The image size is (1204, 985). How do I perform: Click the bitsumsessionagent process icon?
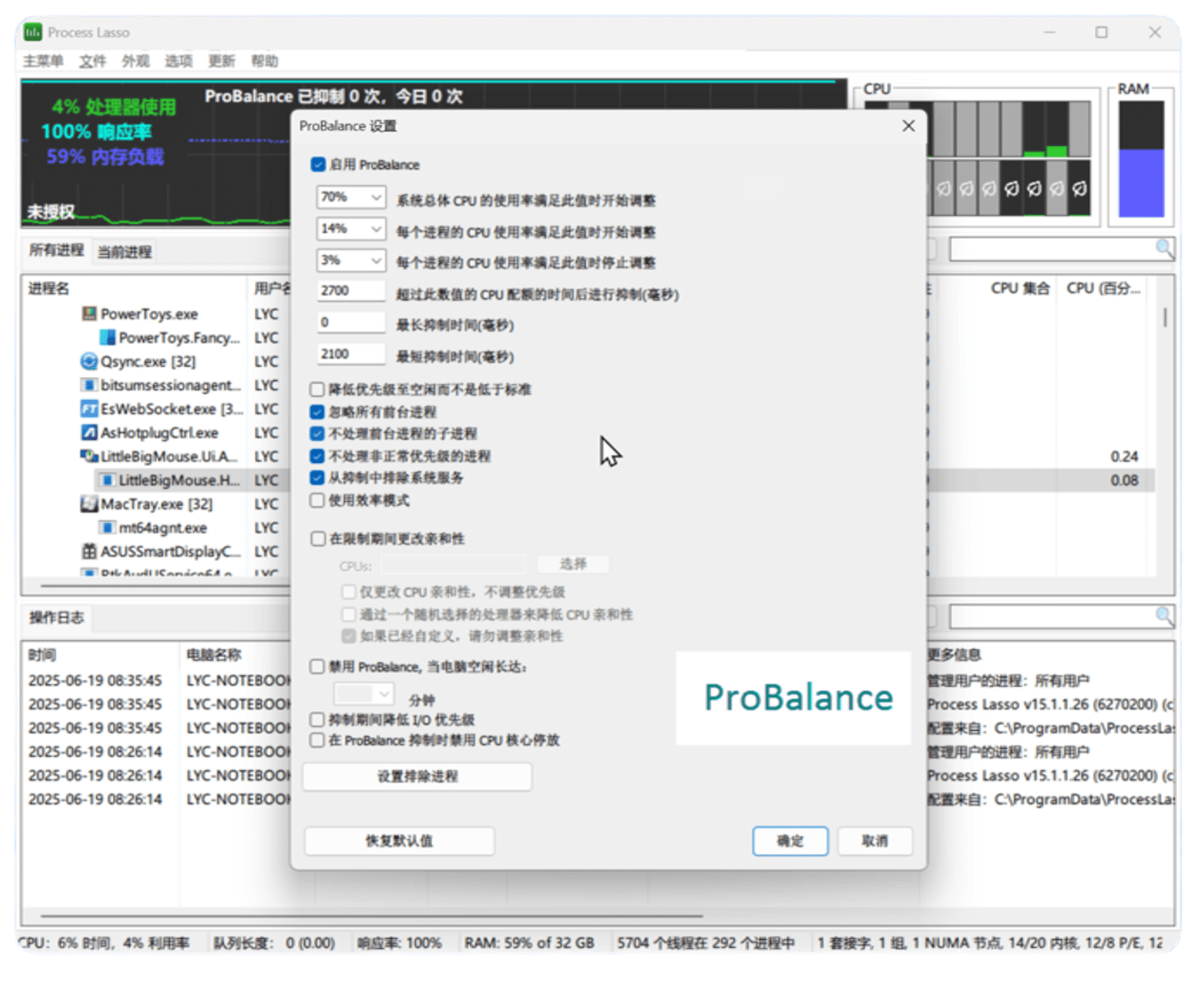[x=89, y=385]
